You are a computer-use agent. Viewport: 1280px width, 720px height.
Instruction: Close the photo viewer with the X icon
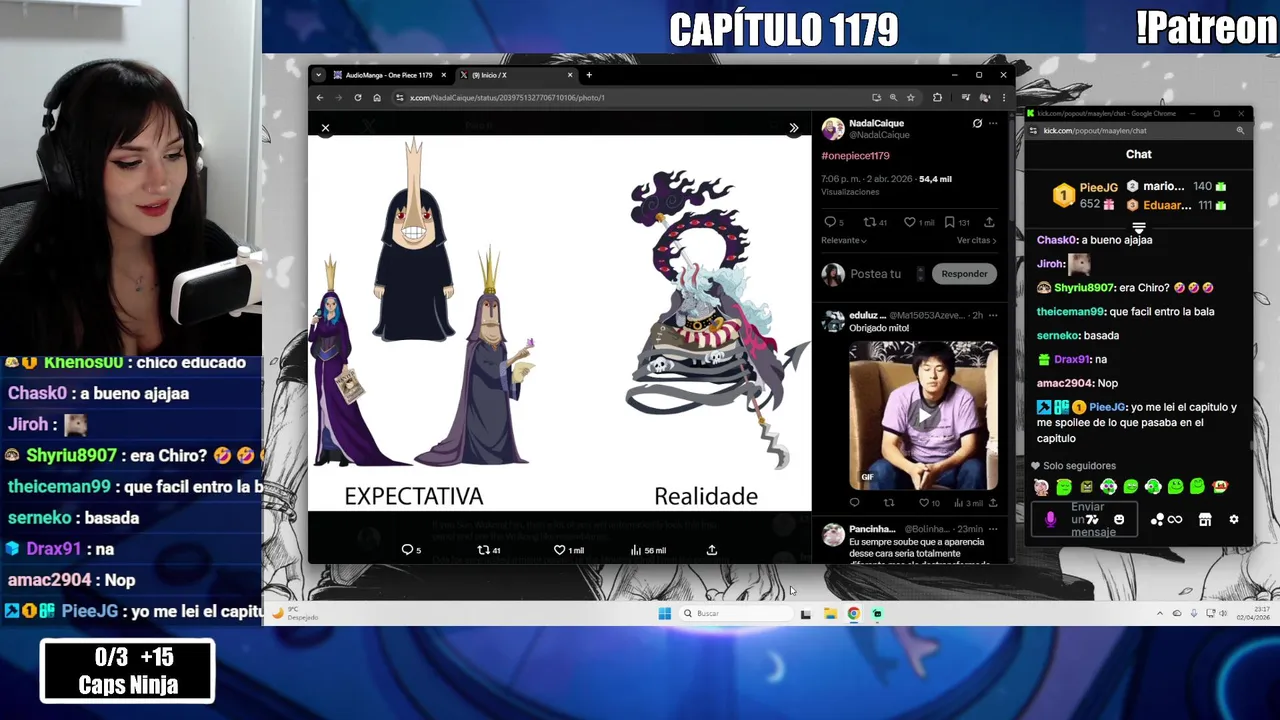click(325, 128)
